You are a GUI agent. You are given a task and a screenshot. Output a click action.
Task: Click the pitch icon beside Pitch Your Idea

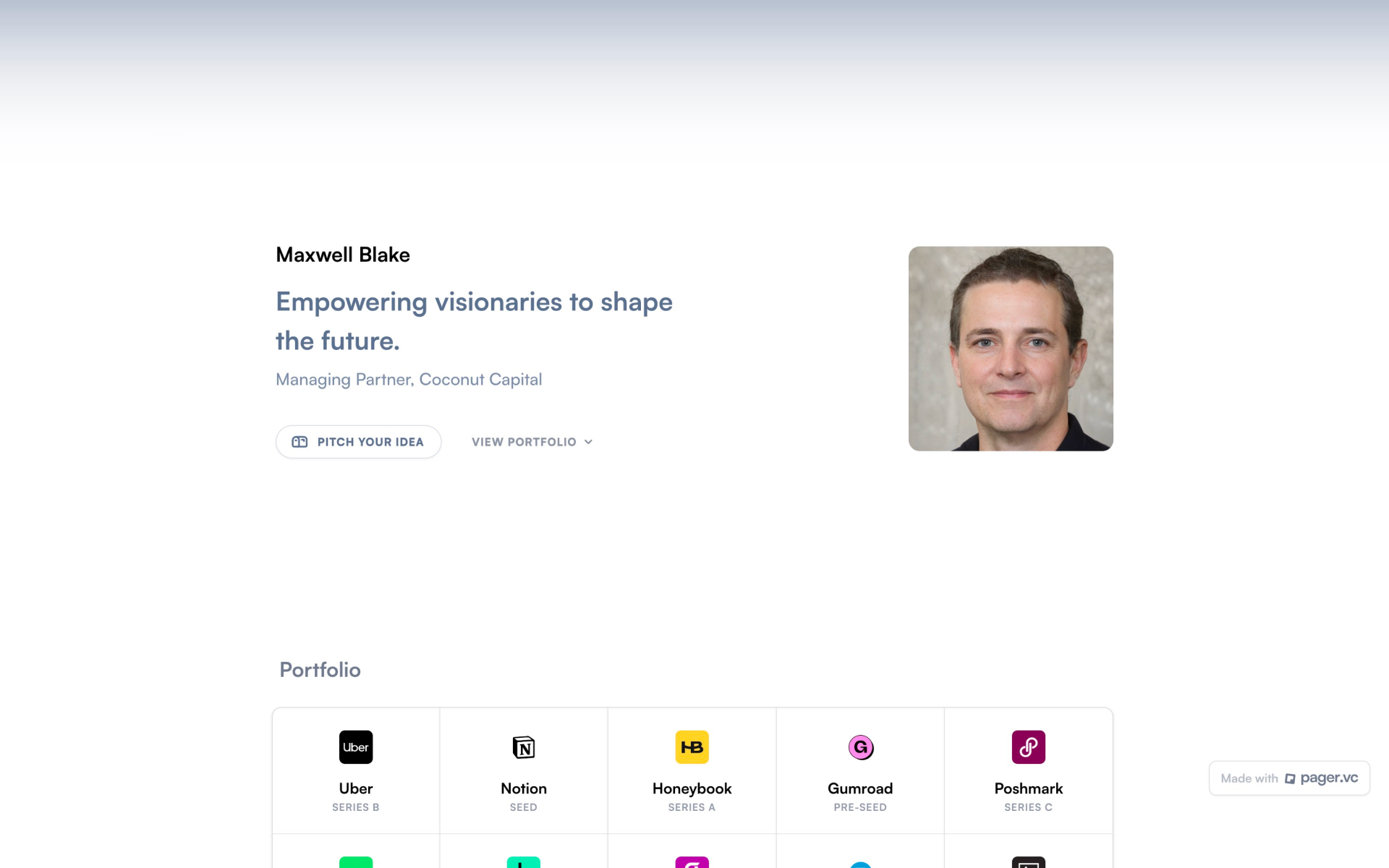[300, 442]
